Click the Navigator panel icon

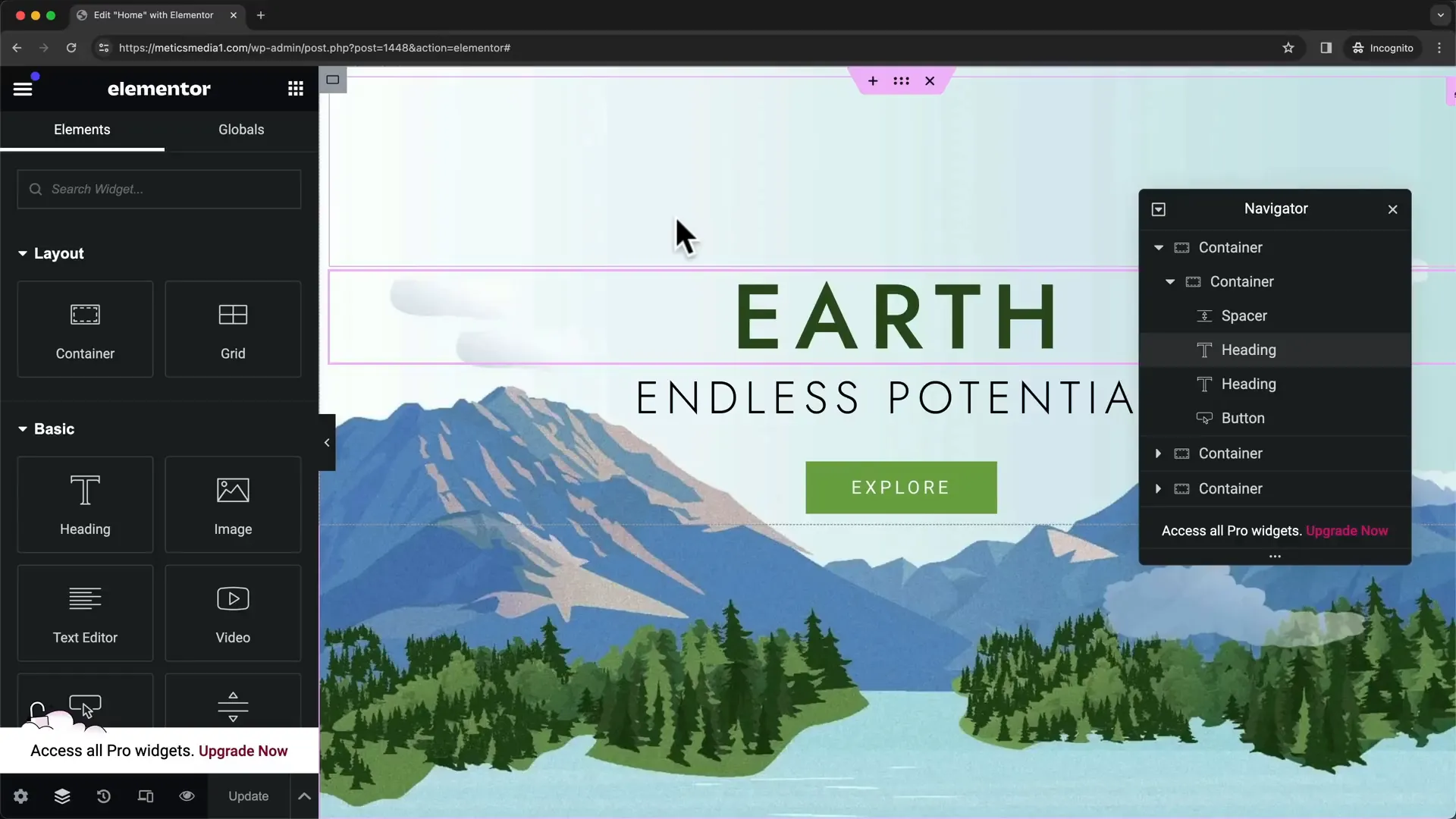(x=61, y=796)
